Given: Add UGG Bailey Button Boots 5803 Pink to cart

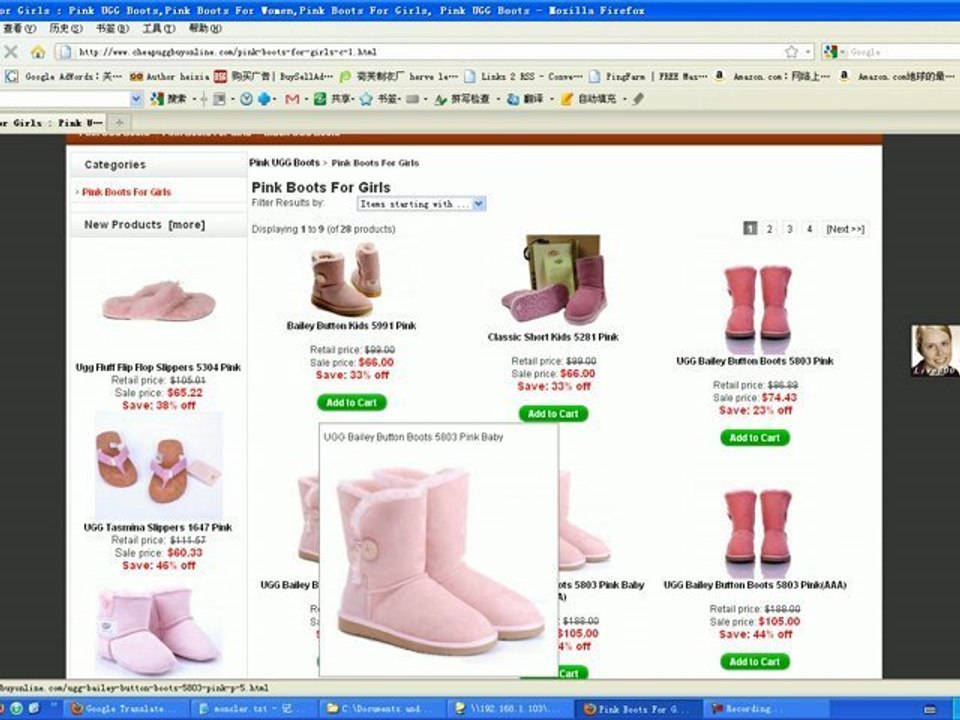Looking at the screenshot, I should click(755, 438).
